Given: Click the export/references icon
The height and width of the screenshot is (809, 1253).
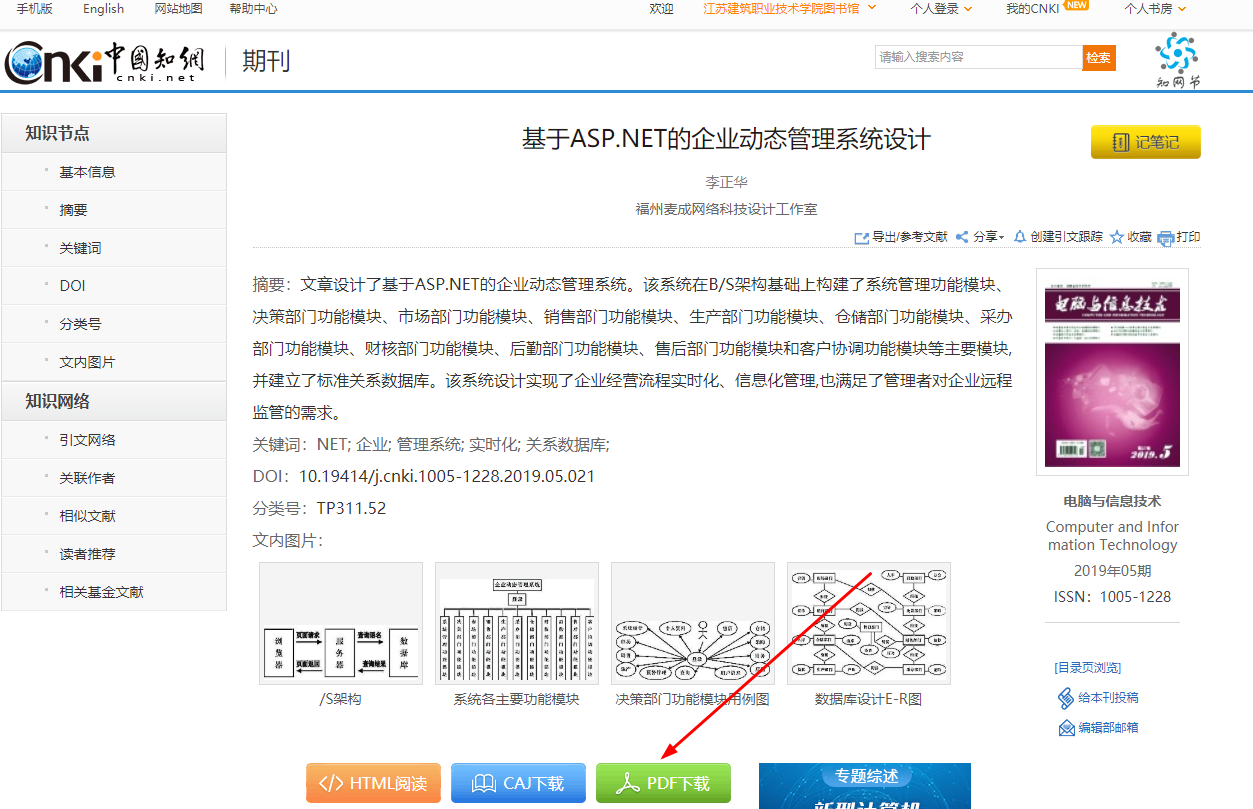Looking at the screenshot, I should [x=861, y=238].
